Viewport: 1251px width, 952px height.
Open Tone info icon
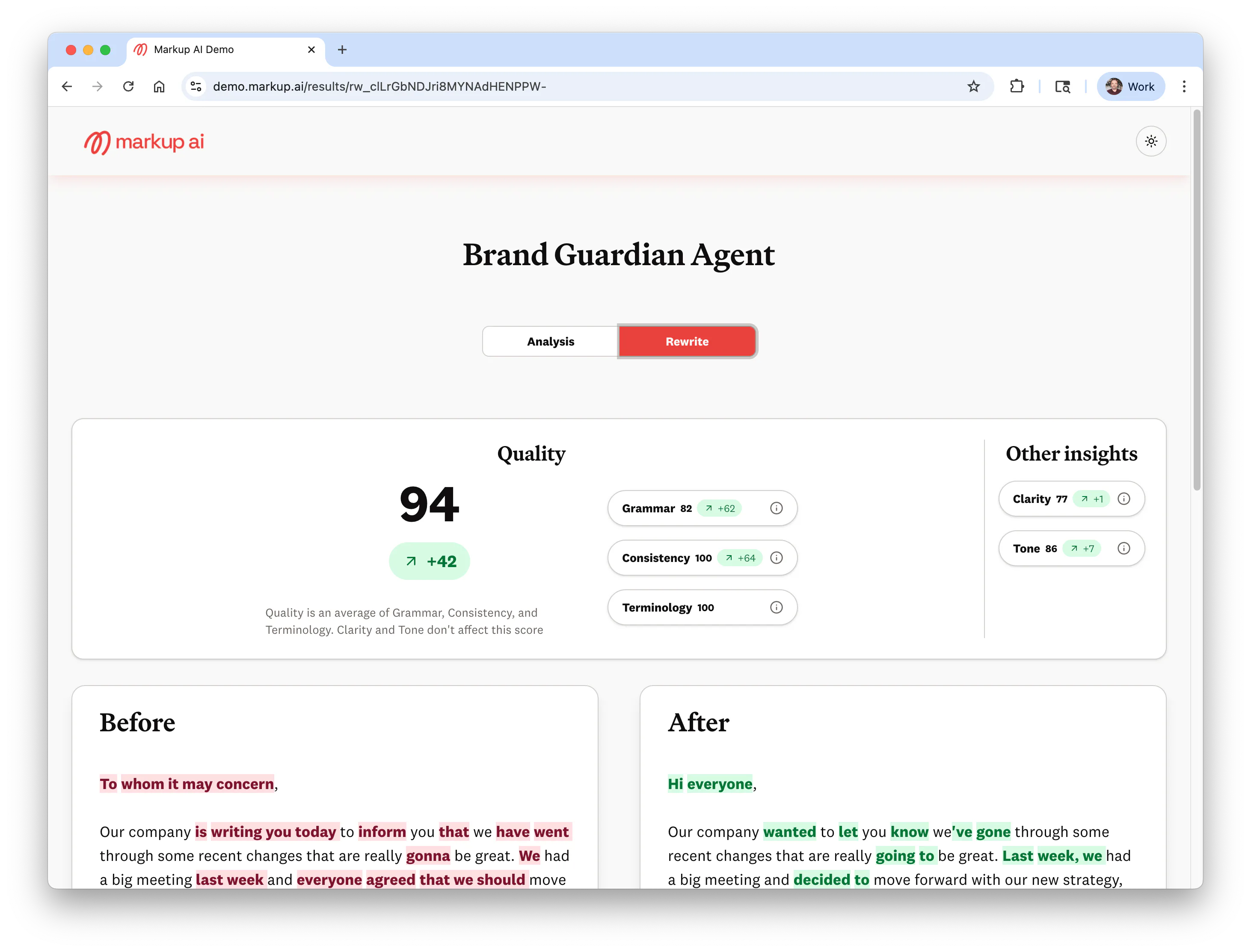click(x=1123, y=548)
